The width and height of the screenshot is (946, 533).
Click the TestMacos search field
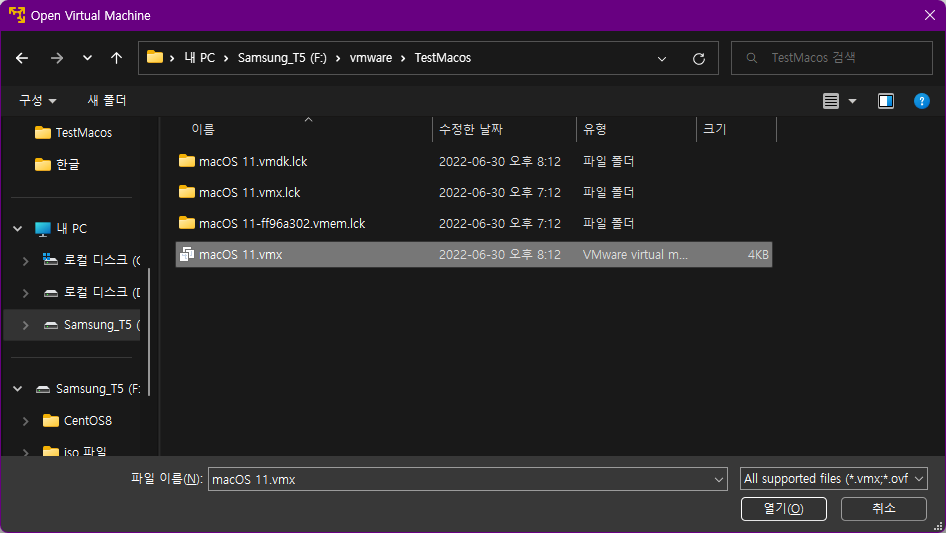[832, 58]
